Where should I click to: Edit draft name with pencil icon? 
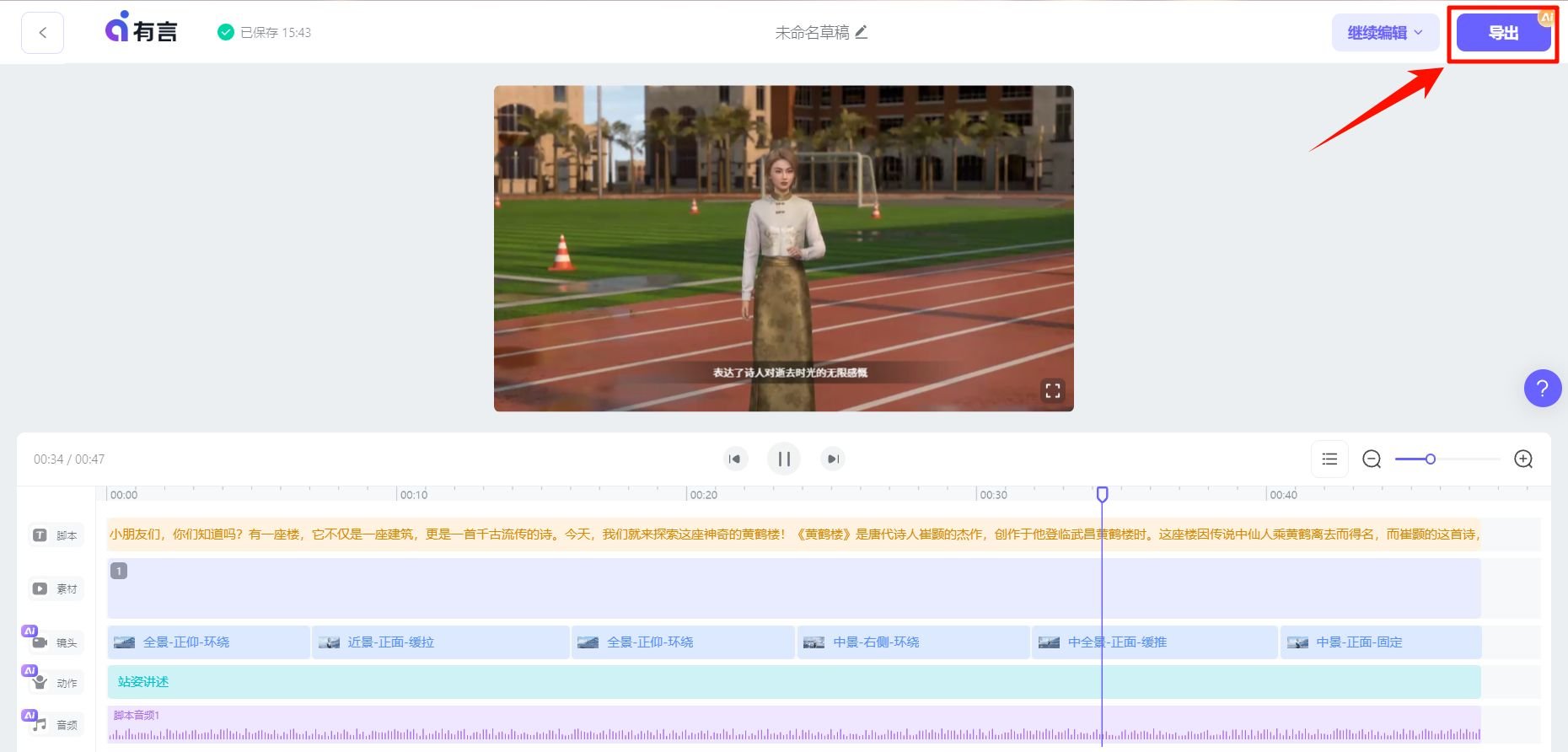(861, 32)
